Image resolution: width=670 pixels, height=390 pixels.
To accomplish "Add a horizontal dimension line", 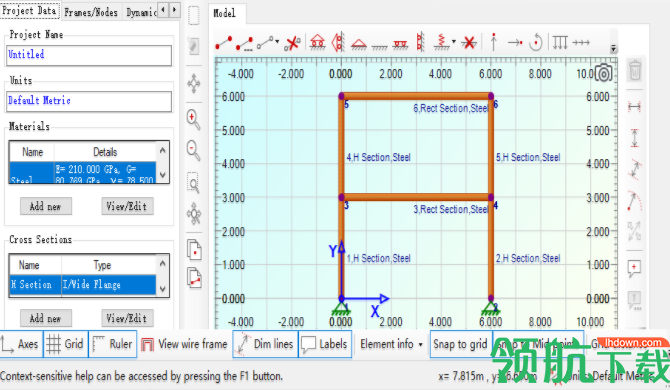I will point(635,106).
